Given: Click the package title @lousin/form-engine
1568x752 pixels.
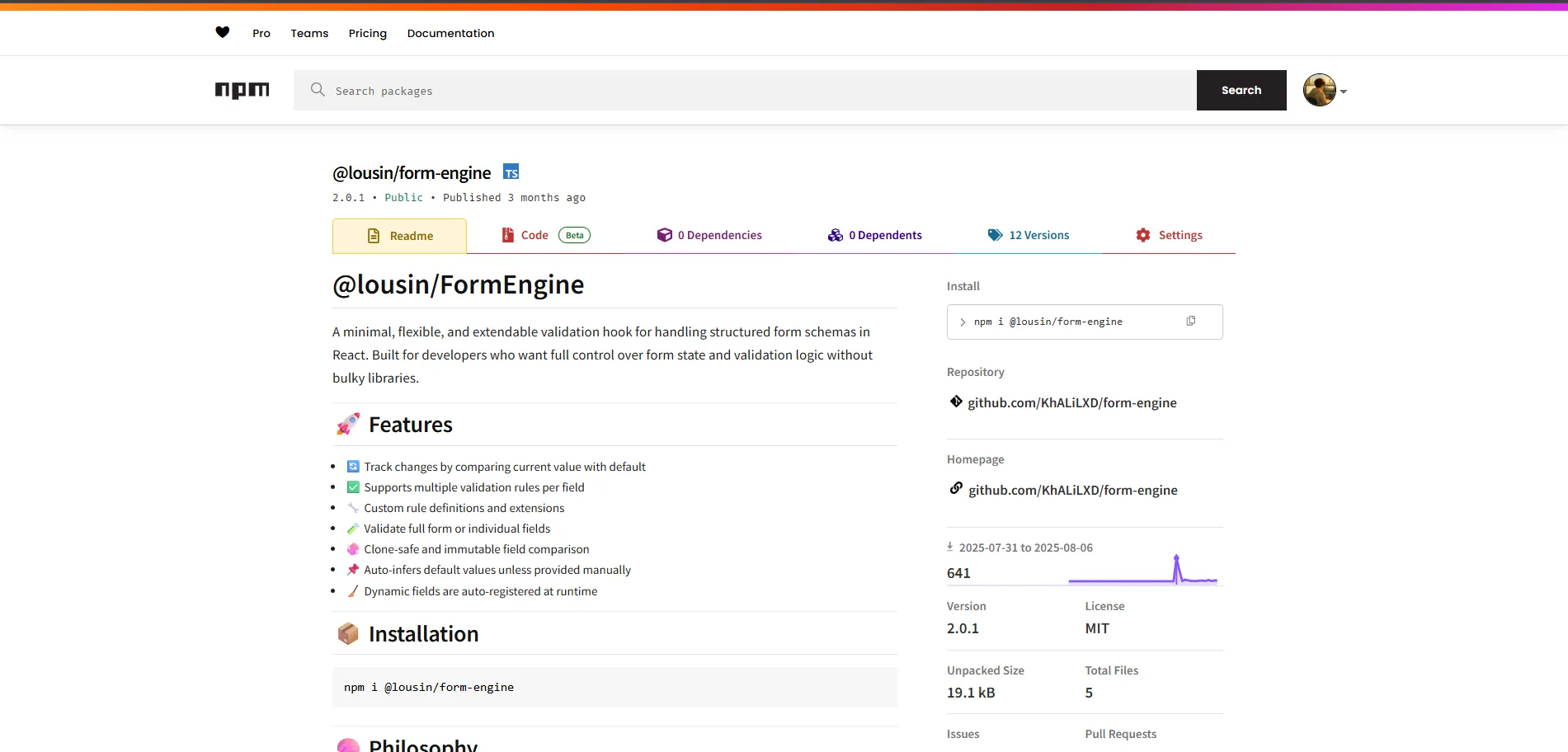Looking at the screenshot, I should [x=412, y=172].
